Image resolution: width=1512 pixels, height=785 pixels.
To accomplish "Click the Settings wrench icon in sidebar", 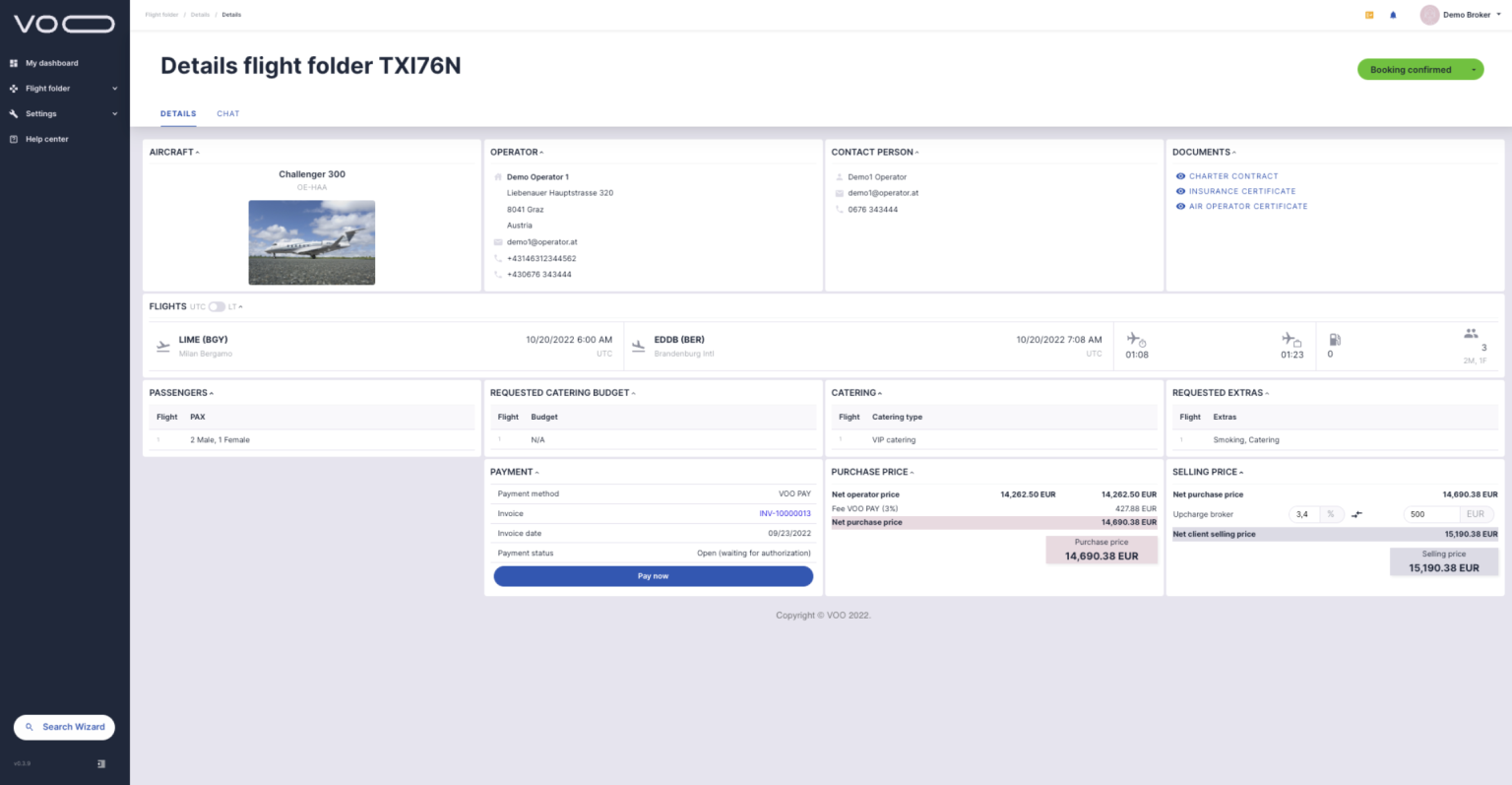I will pos(14,113).
